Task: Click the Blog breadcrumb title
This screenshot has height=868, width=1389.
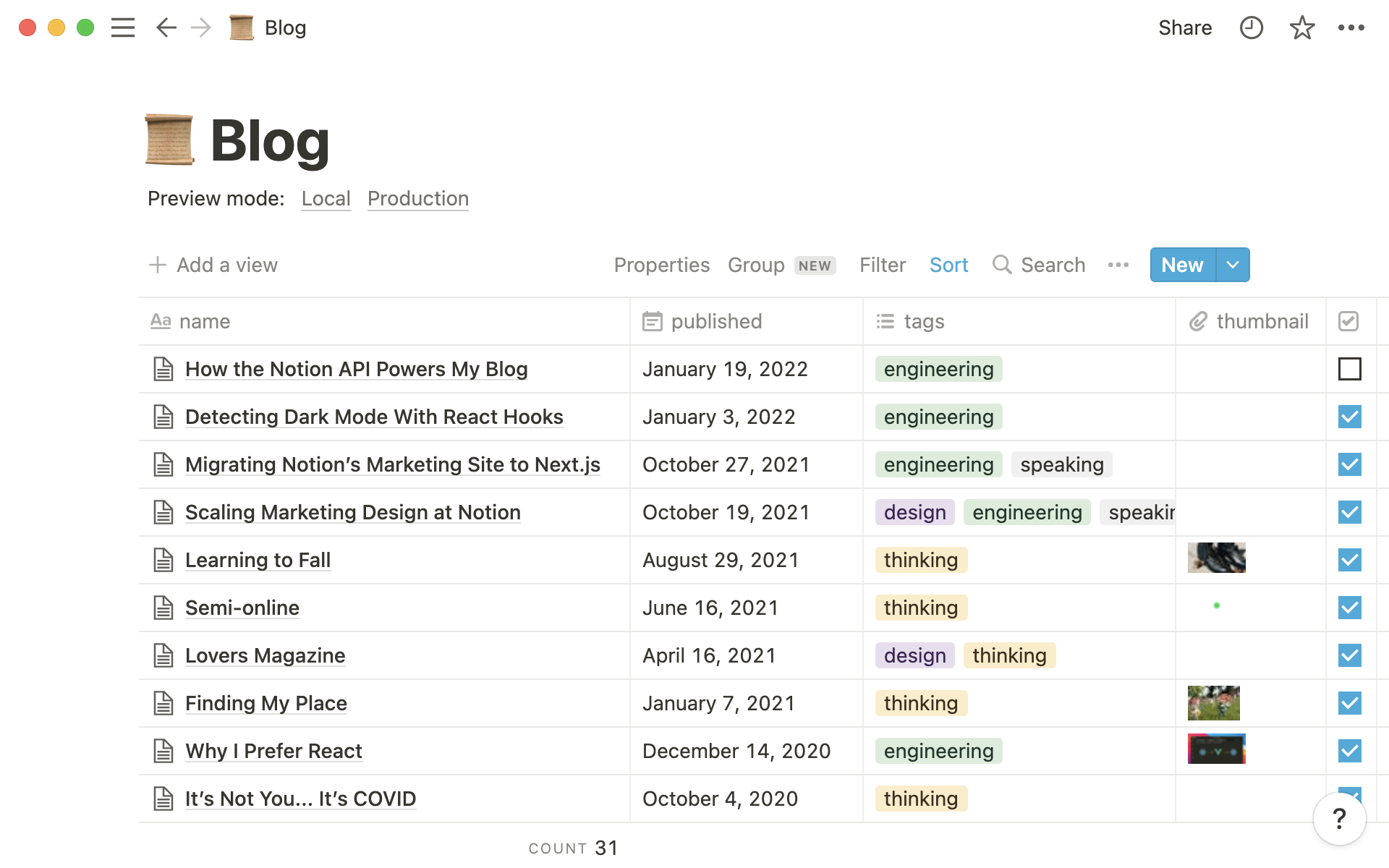Action: click(x=286, y=27)
